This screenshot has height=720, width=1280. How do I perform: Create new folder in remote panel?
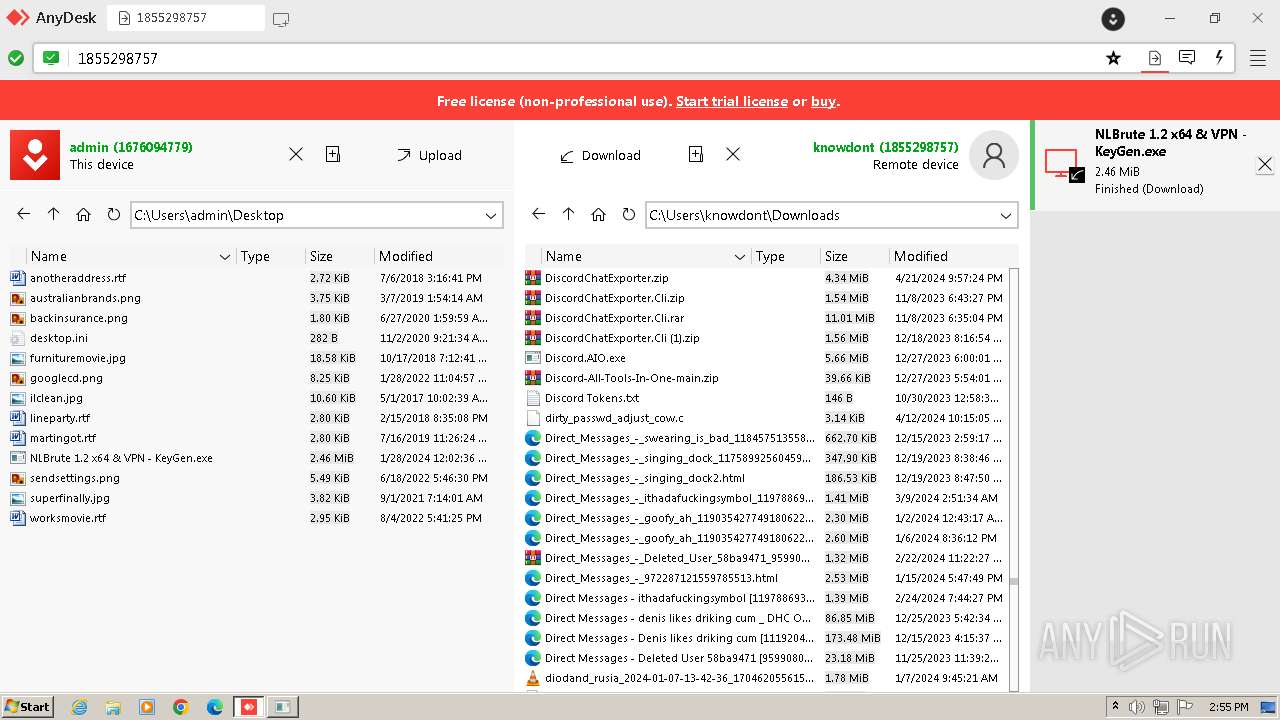coord(696,154)
